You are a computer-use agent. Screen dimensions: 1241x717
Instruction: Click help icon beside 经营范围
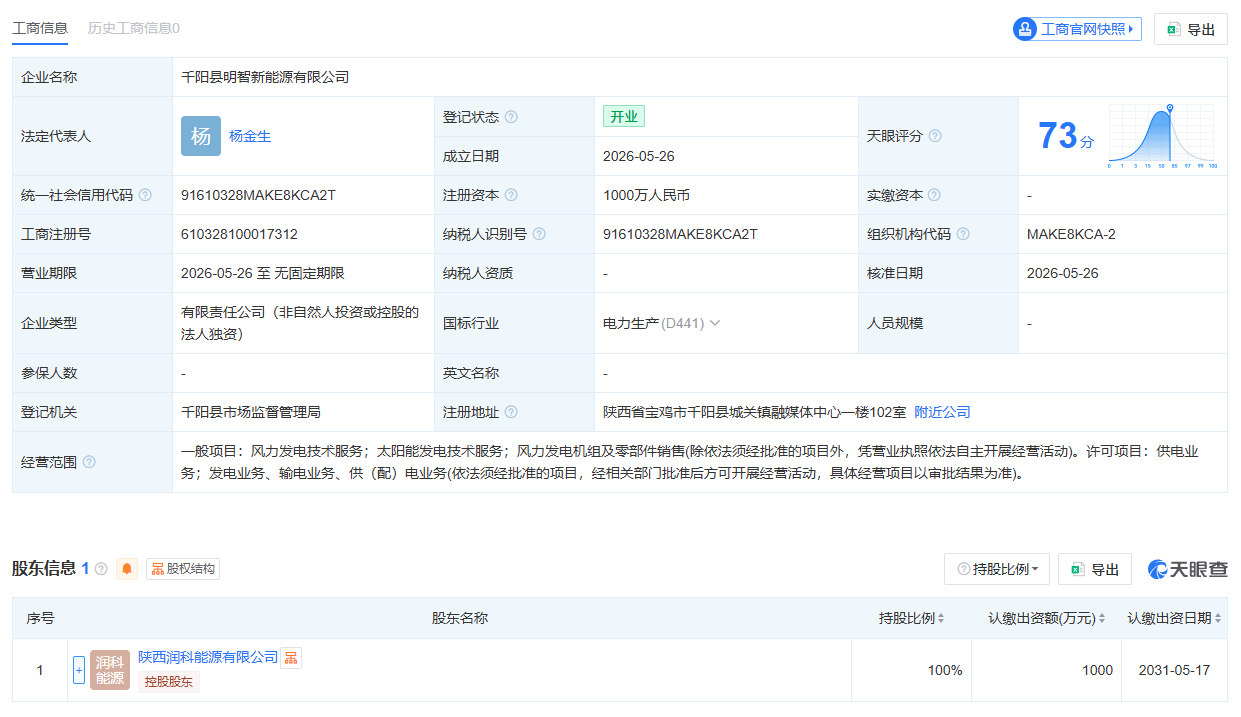pyautogui.click(x=89, y=462)
